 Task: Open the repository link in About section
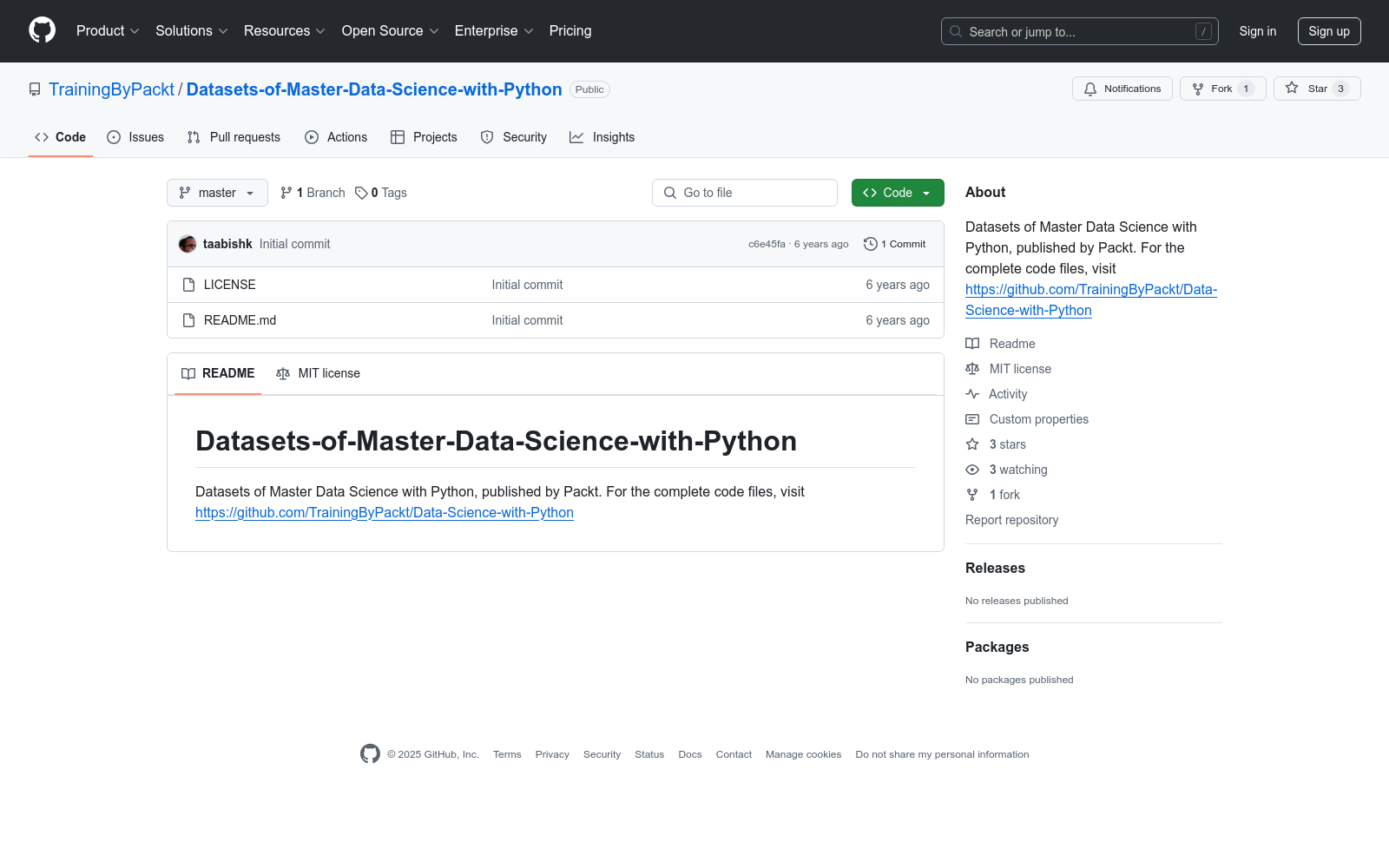pyautogui.click(x=1091, y=299)
